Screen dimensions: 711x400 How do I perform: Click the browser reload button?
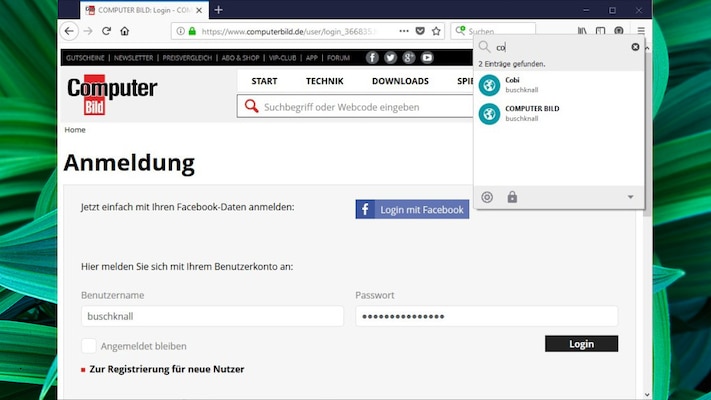[107, 31]
